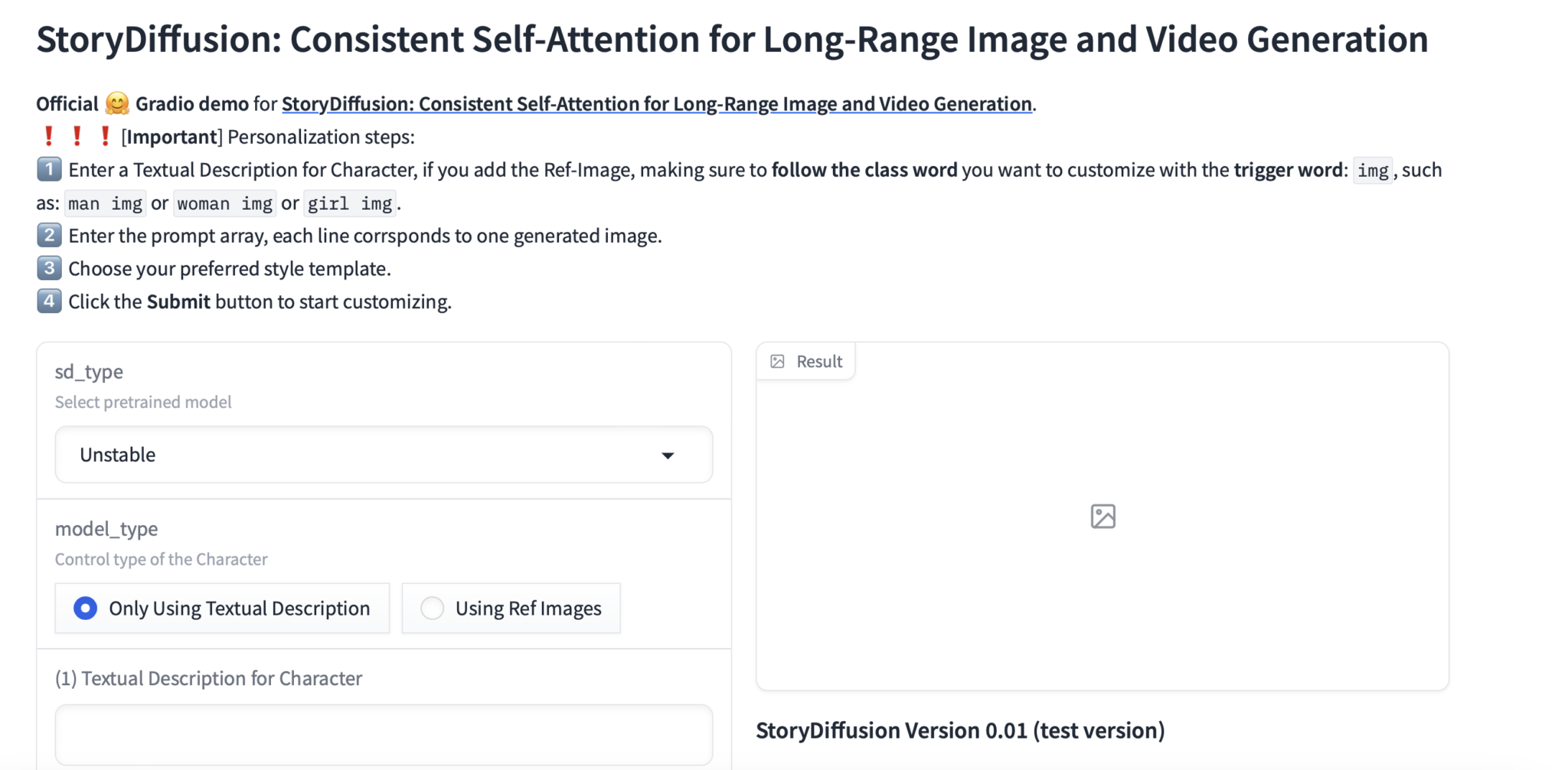Select Only Using Textual Description option
This screenshot has height=770, width=1568.
86,608
